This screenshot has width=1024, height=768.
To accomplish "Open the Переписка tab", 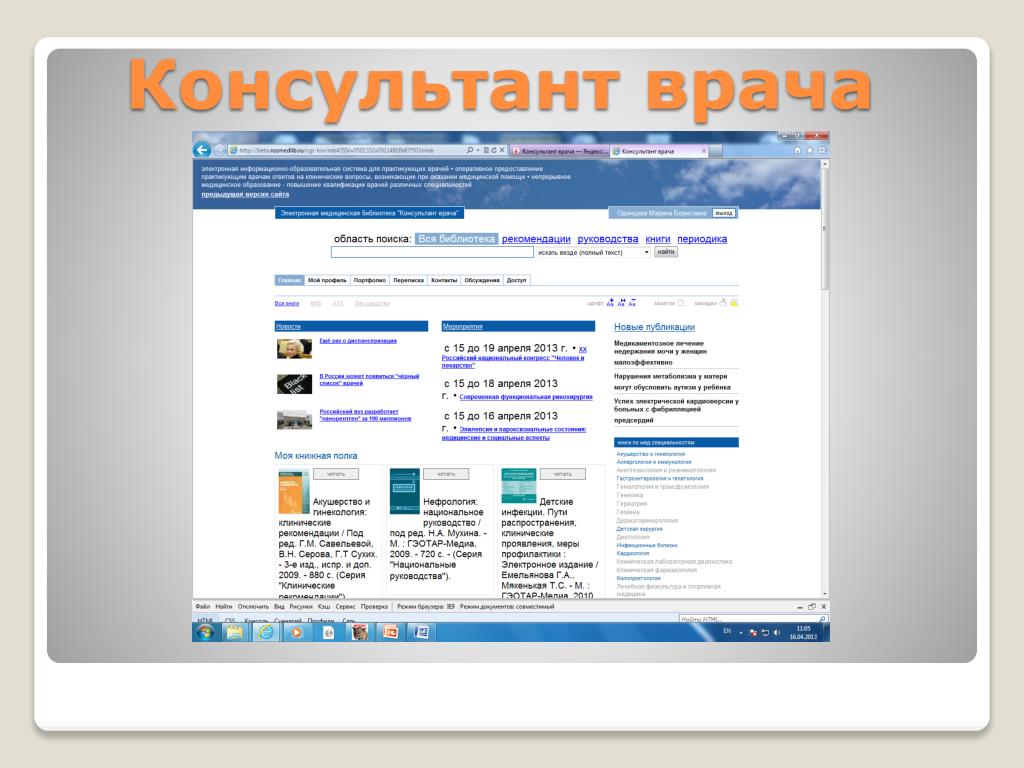I will pos(408,280).
